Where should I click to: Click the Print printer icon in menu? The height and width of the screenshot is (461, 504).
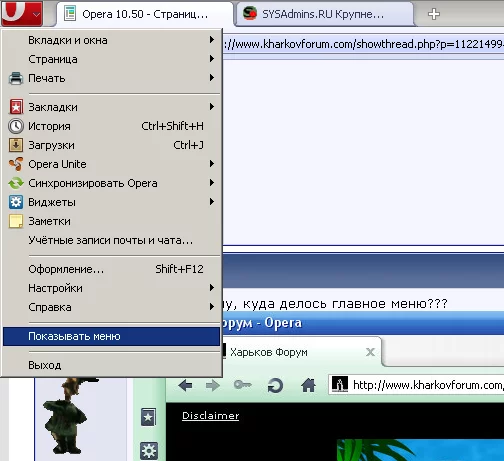(x=16, y=78)
